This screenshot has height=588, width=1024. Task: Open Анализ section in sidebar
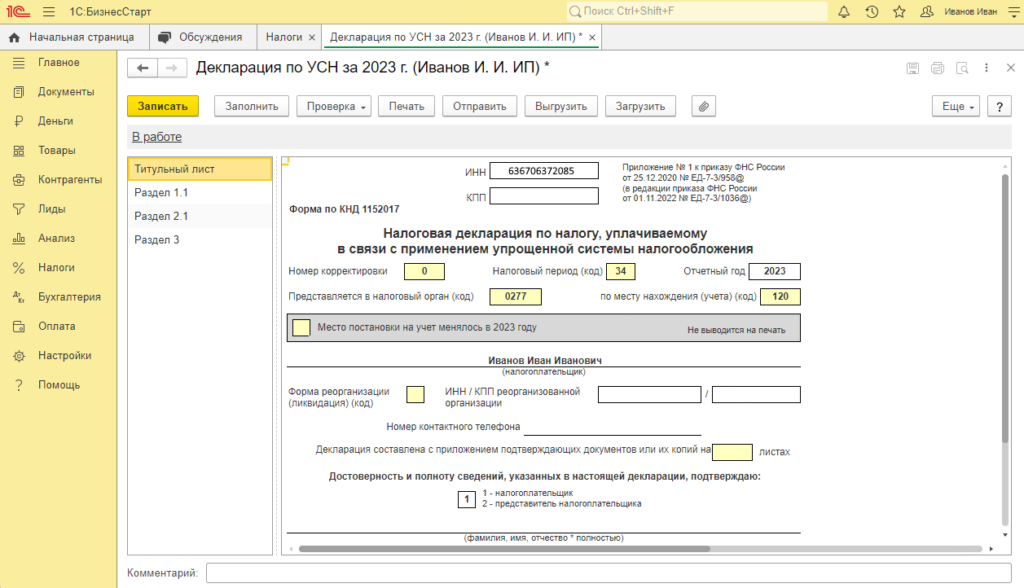tap(58, 238)
